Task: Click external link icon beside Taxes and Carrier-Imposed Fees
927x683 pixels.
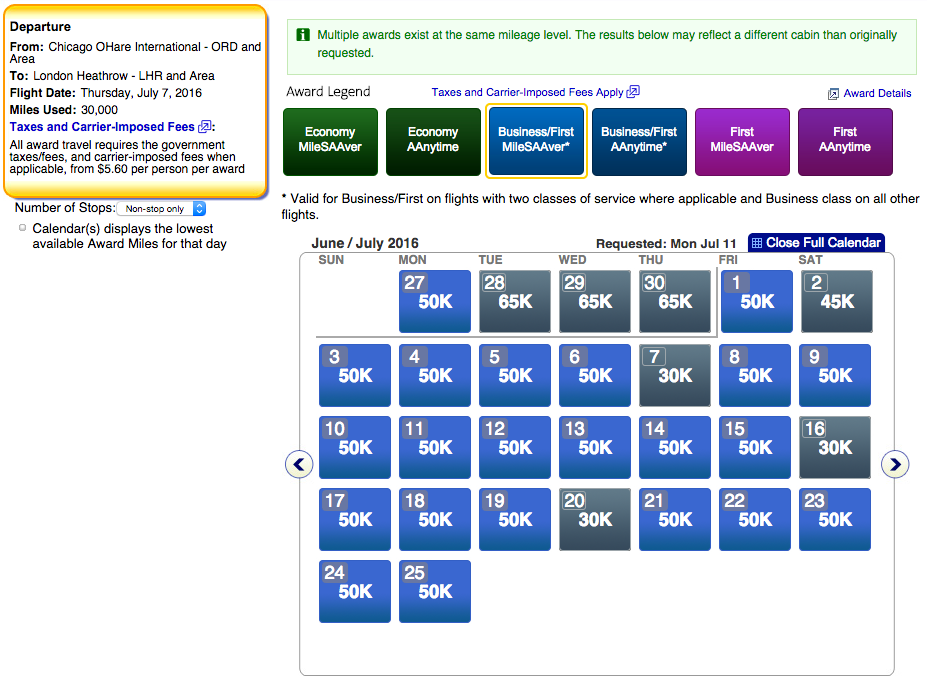Action: tap(205, 127)
